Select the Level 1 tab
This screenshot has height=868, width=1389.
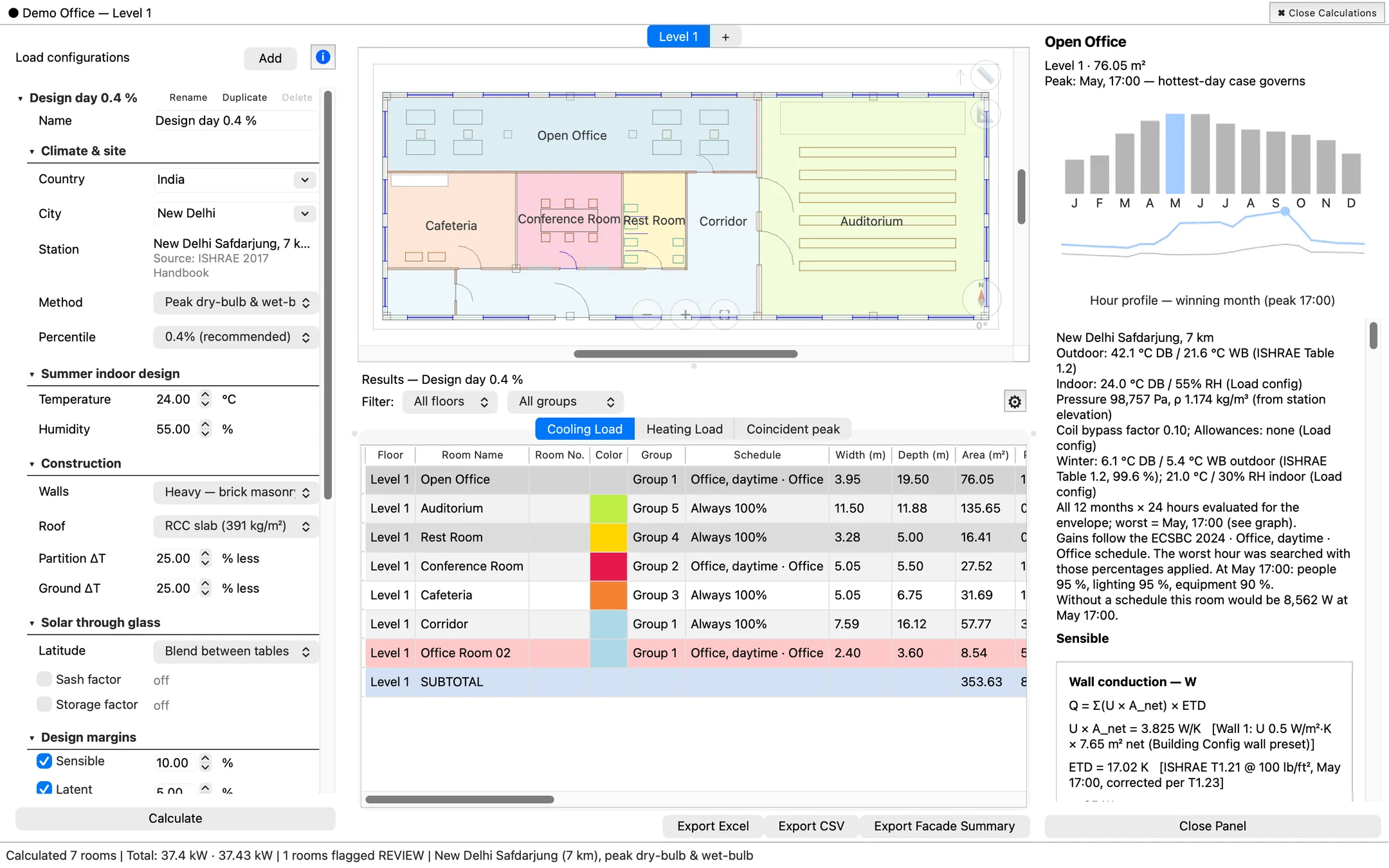[678, 37]
